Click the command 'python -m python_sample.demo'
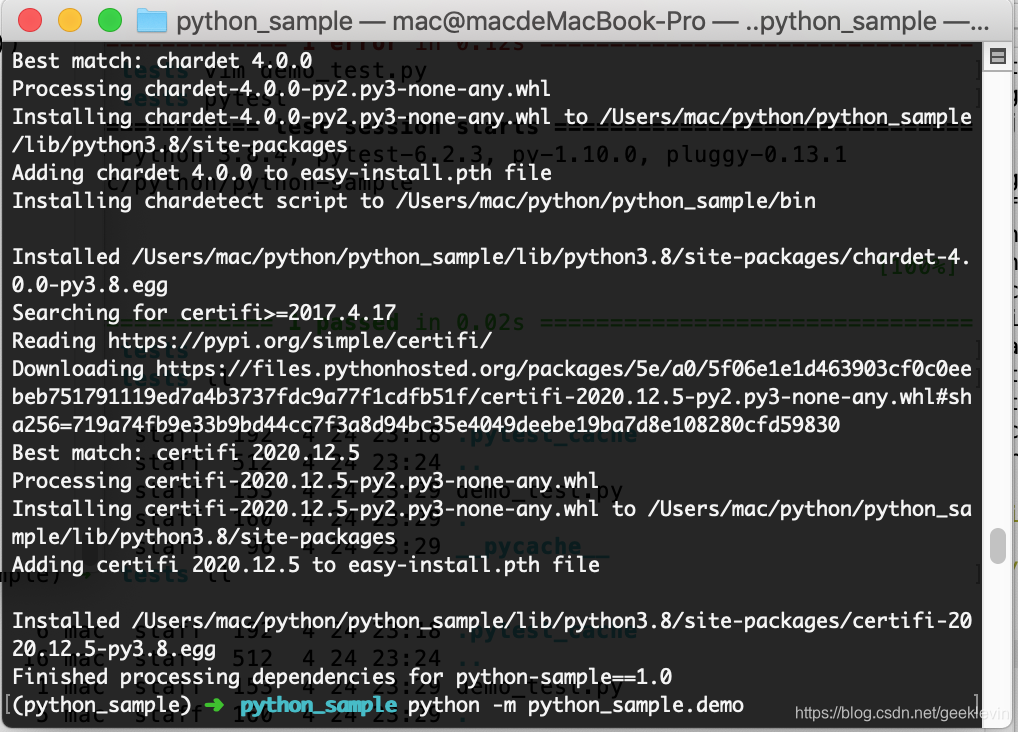The image size is (1018, 732). point(575,705)
